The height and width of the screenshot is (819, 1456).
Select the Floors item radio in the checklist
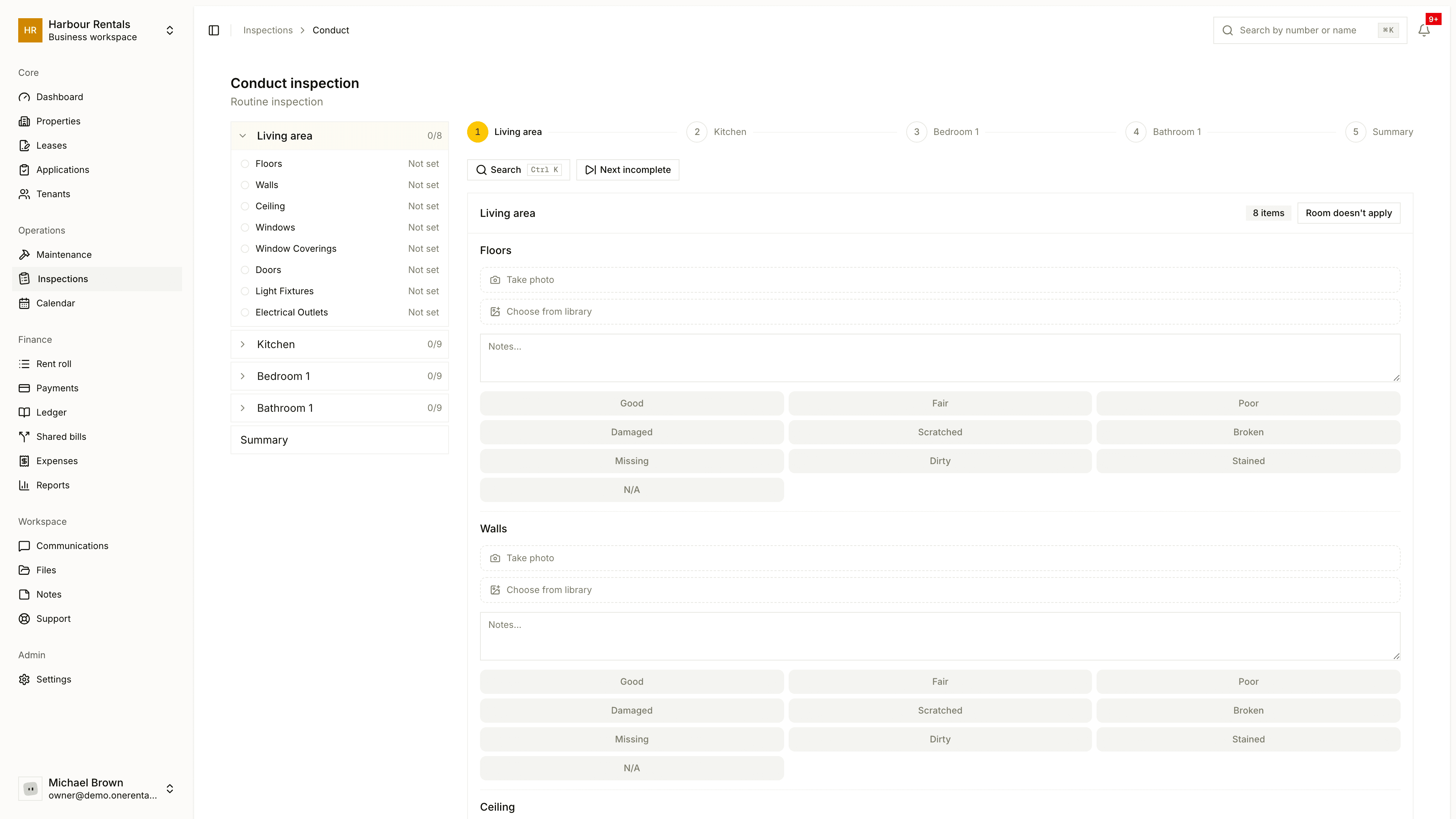pos(245,164)
